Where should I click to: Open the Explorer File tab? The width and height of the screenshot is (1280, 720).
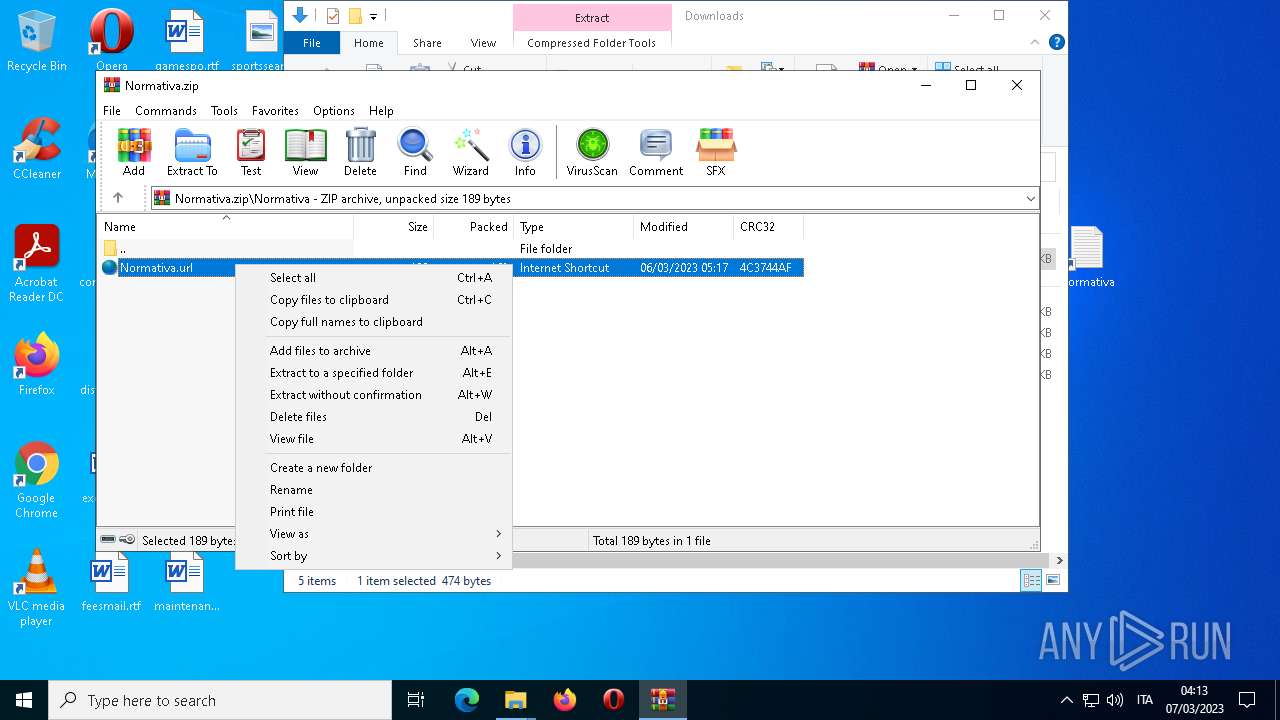(x=312, y=43)
